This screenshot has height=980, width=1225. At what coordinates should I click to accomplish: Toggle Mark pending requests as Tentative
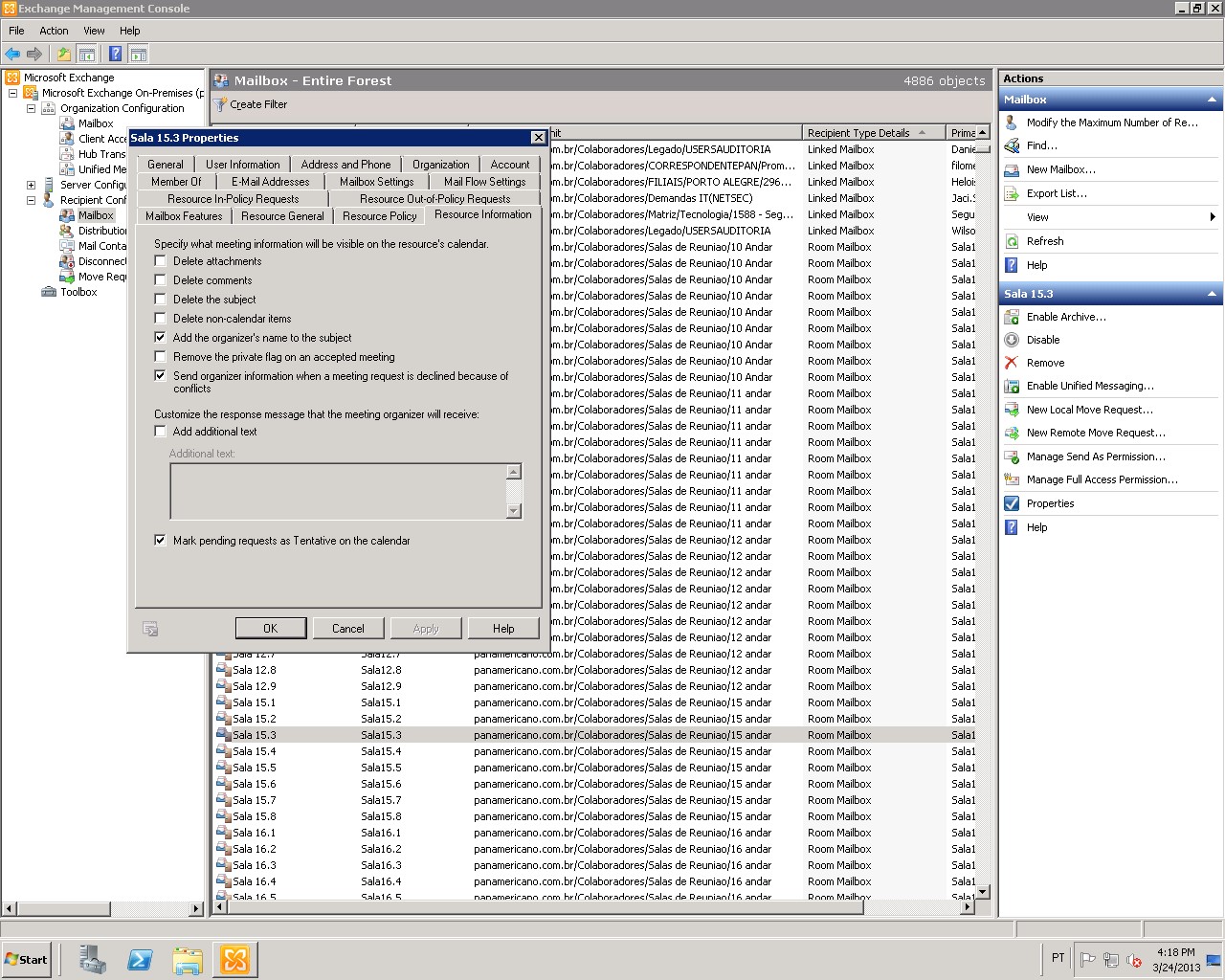pos(161,541)
